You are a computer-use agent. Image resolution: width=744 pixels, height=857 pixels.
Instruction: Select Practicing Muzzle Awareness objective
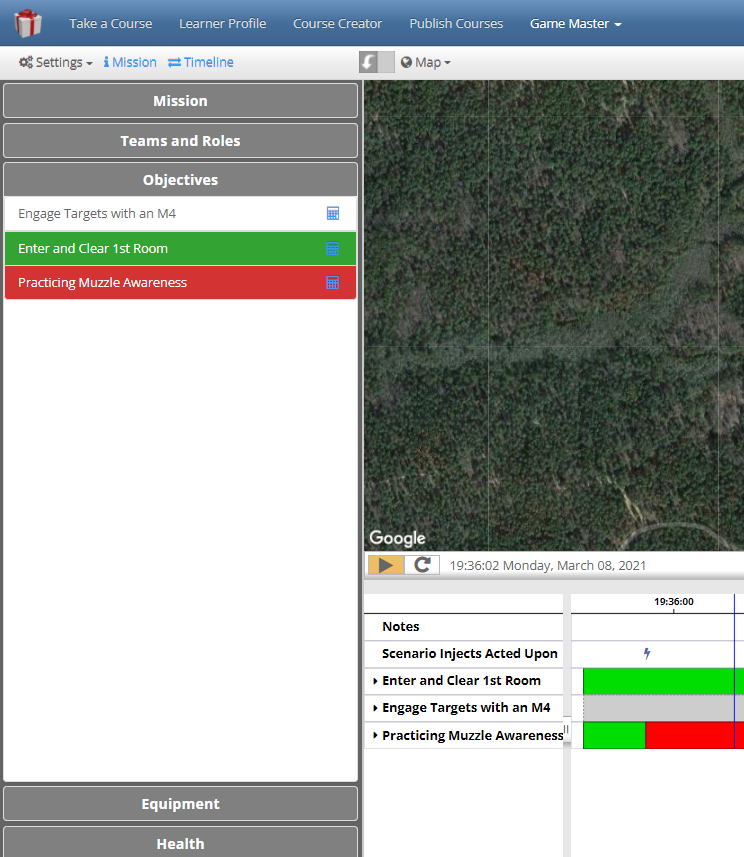[180, 282]
